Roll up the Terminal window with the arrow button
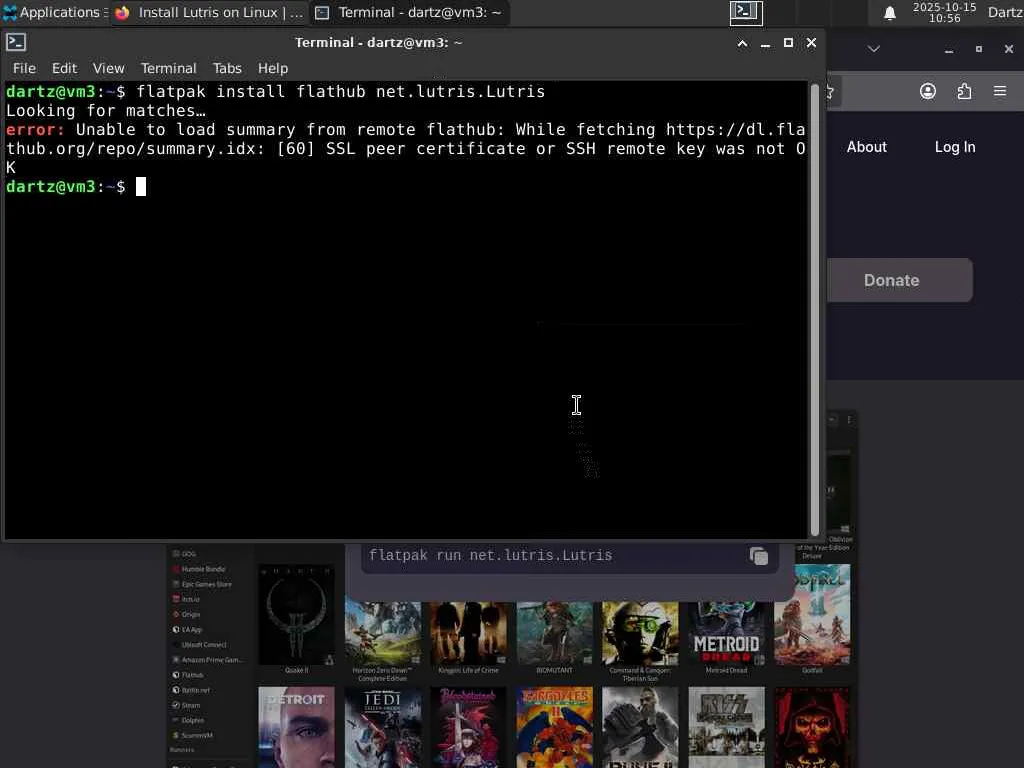1024x768 pixels. tap(743, 43)
